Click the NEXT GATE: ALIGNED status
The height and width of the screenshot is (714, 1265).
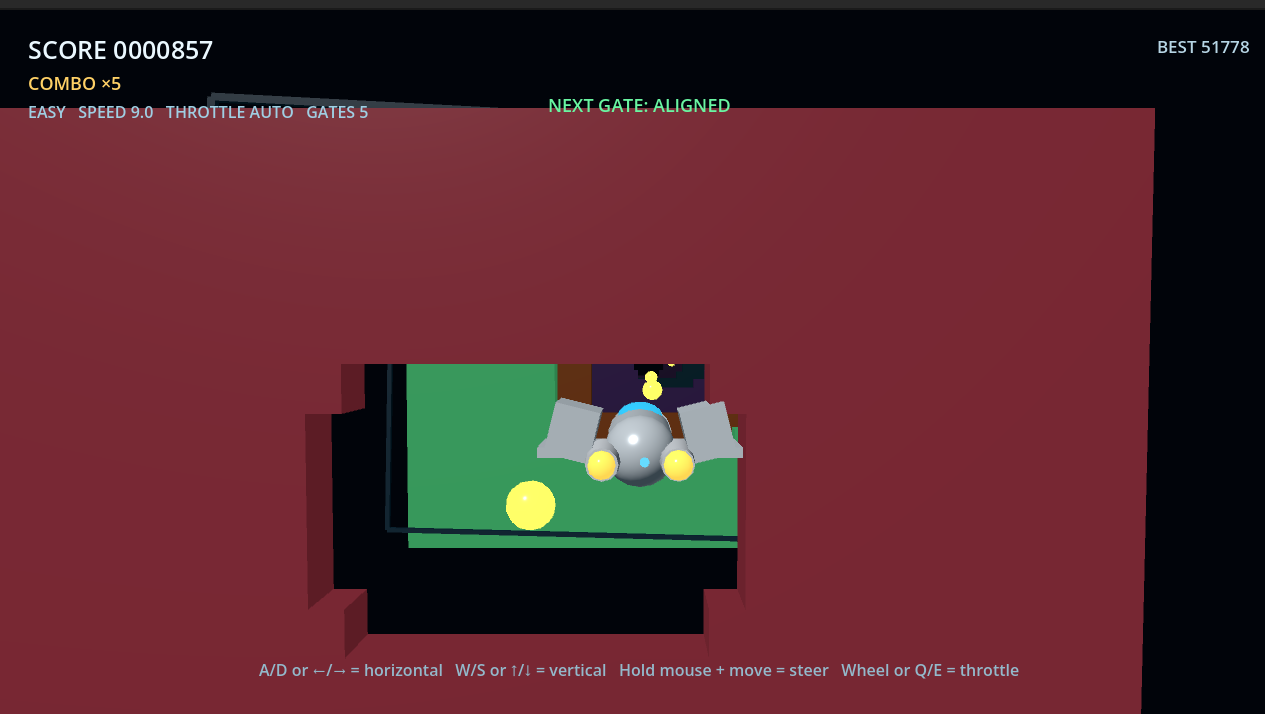pos(639,105)
